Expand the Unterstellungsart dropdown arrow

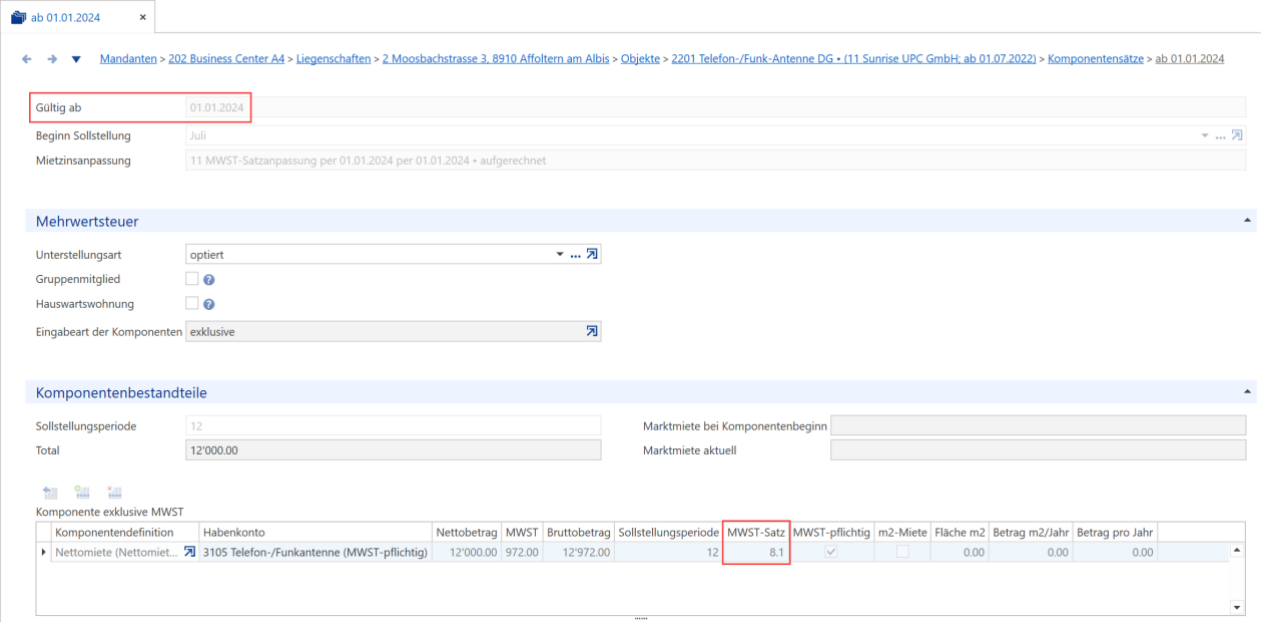pyautogui.click(x=560, y=255)
